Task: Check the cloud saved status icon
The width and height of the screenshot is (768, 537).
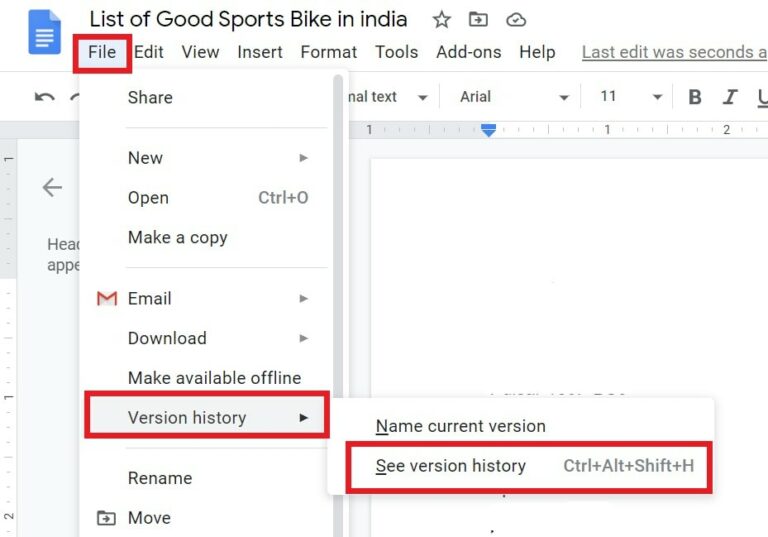Action: (516, 20)
